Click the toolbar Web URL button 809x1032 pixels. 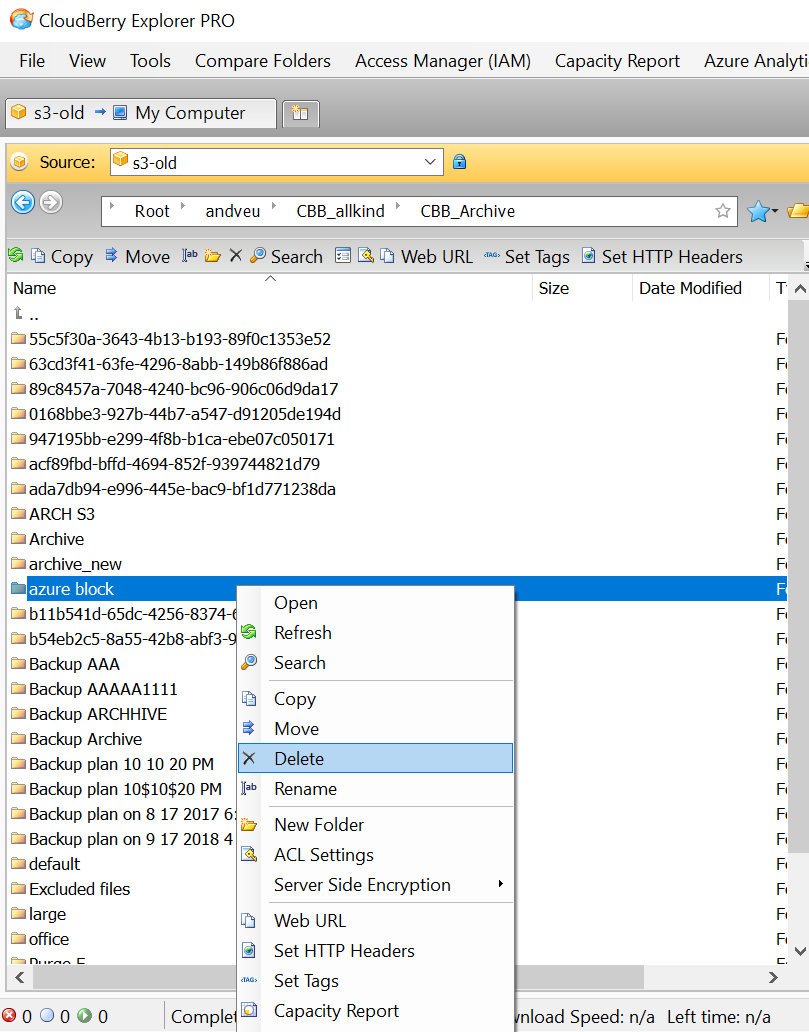pyautogui.click(x=427, y=257)
